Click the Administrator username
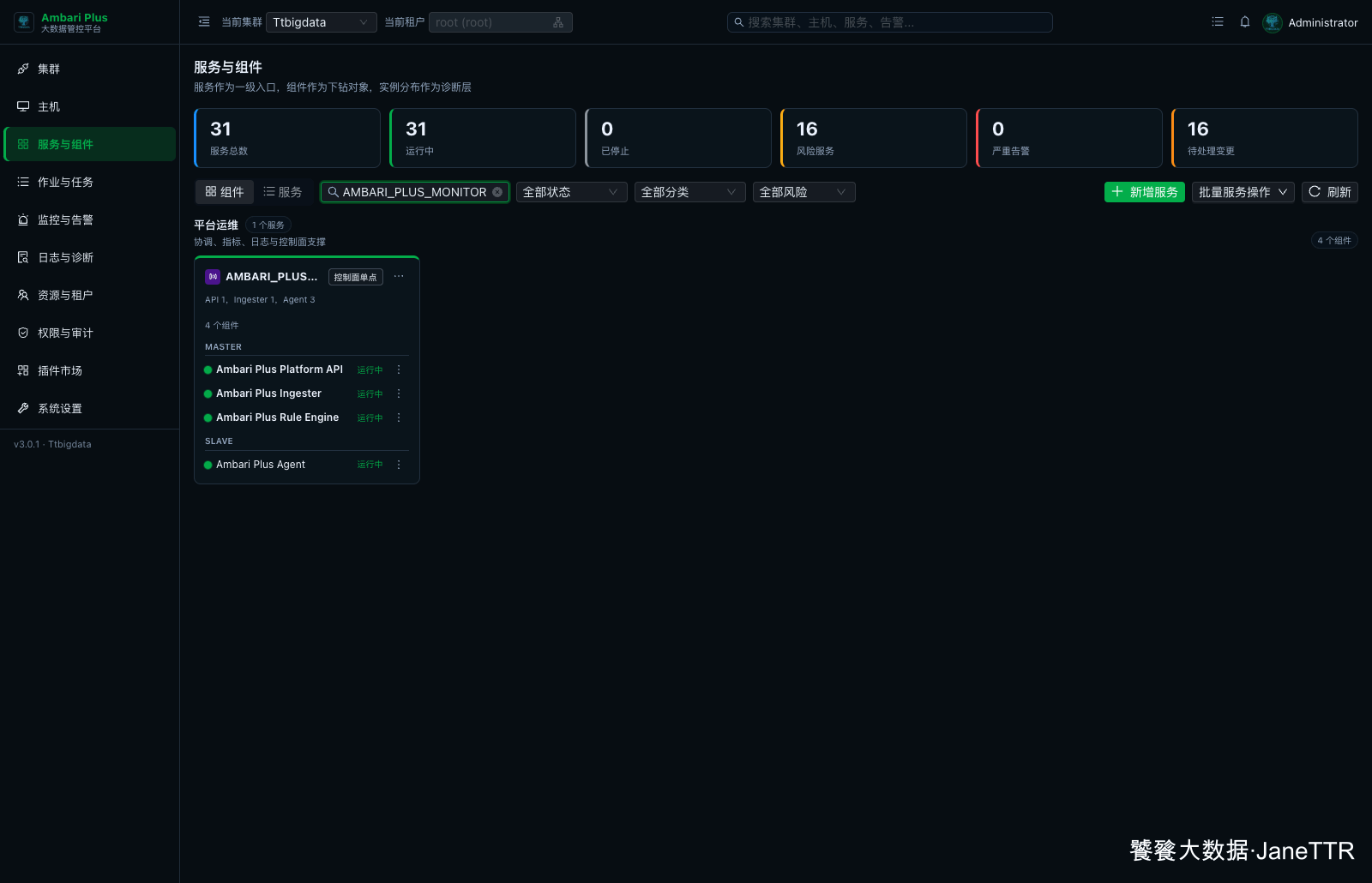Screen dimensions: 1372x883 pos(1323,22)
